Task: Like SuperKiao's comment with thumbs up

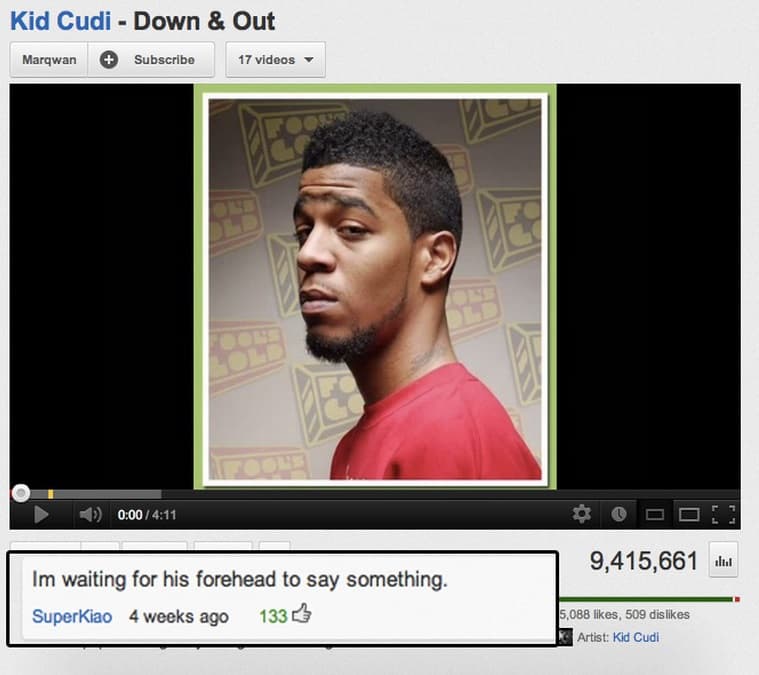Action: 302,614
